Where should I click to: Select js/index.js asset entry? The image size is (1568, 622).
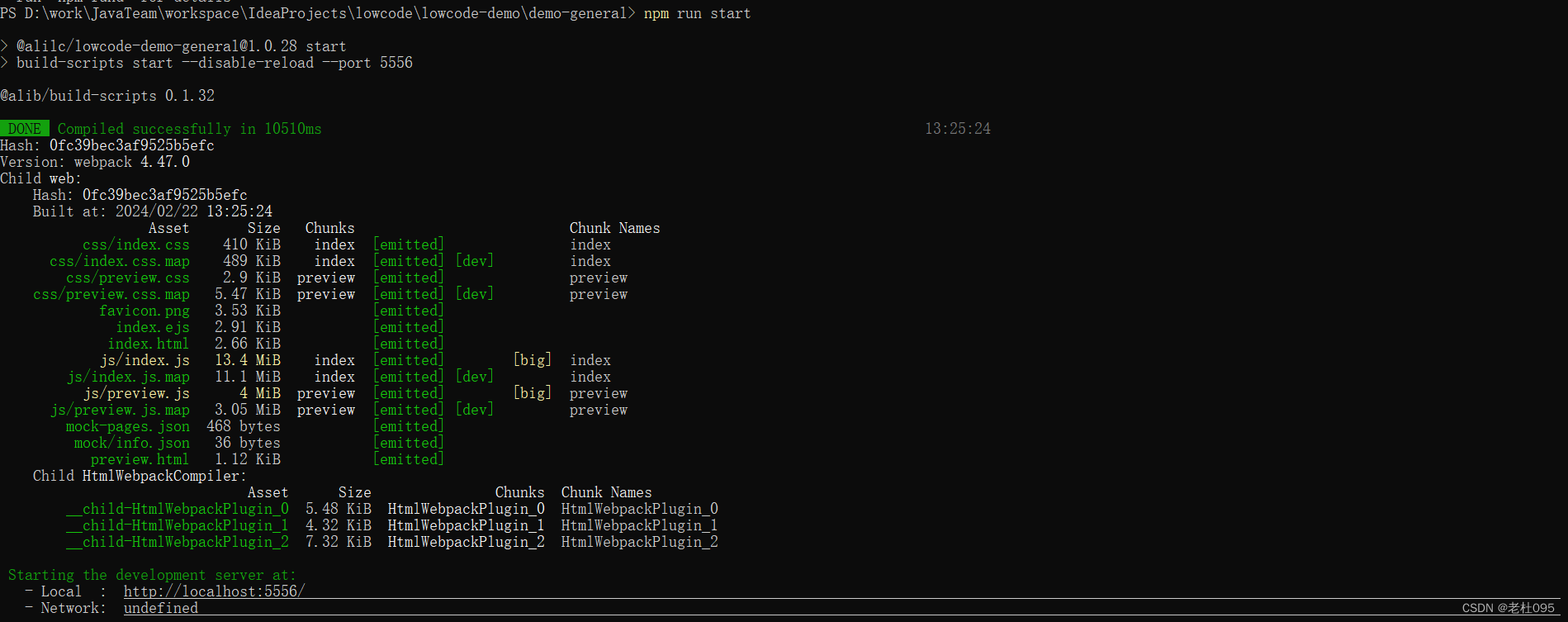(x=144, y=360)
